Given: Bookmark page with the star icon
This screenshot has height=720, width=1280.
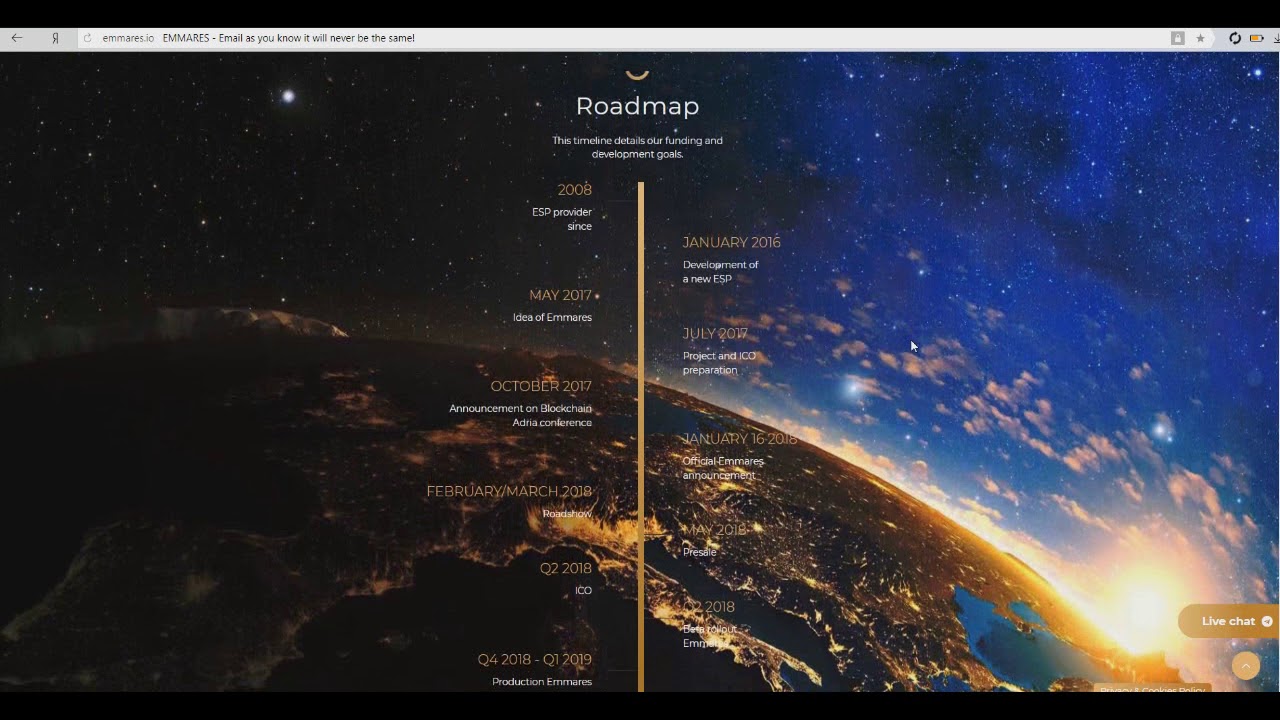Looking at the screenshot, I should [1200, 38].
